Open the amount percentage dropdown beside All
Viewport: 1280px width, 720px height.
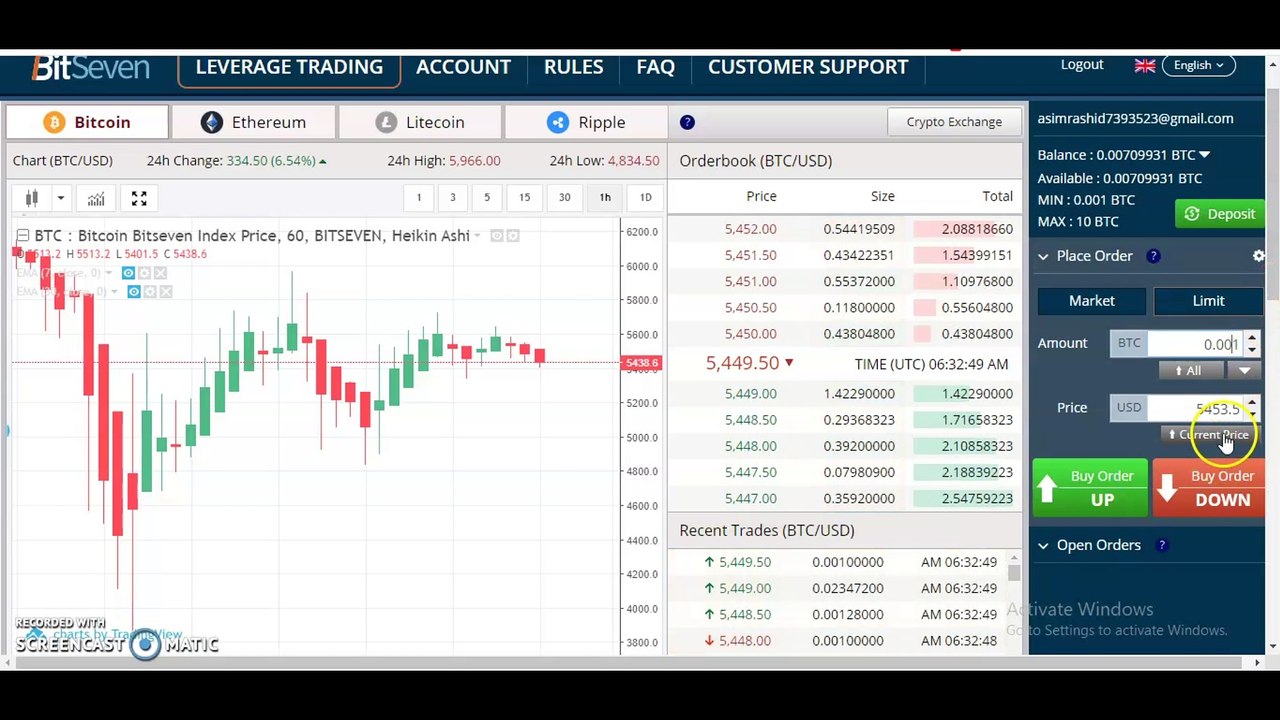click(x=1245, y=371)
